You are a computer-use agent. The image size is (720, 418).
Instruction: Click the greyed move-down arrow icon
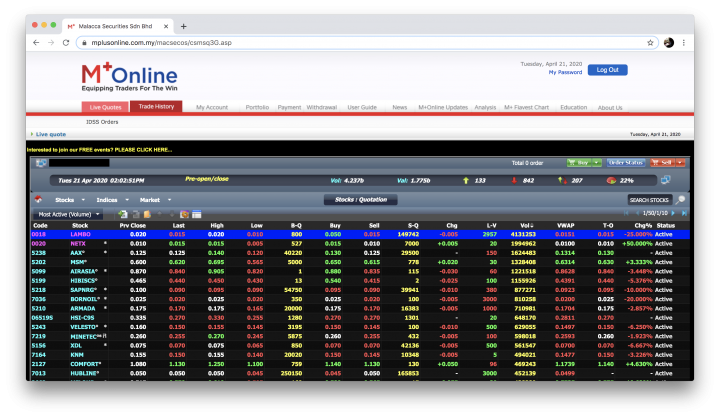coord(172,214)
